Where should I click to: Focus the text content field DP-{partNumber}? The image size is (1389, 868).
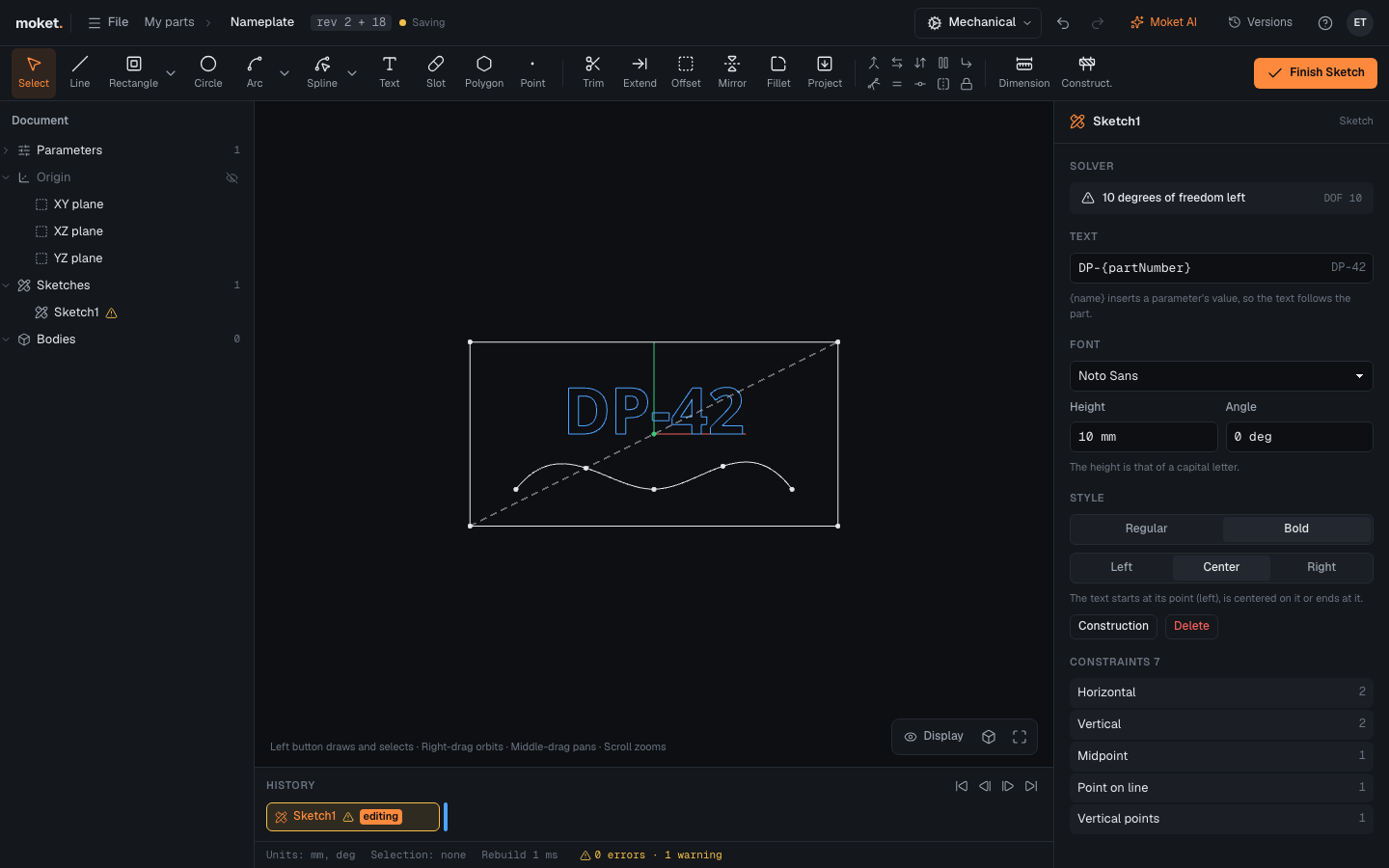point(1221,268)
